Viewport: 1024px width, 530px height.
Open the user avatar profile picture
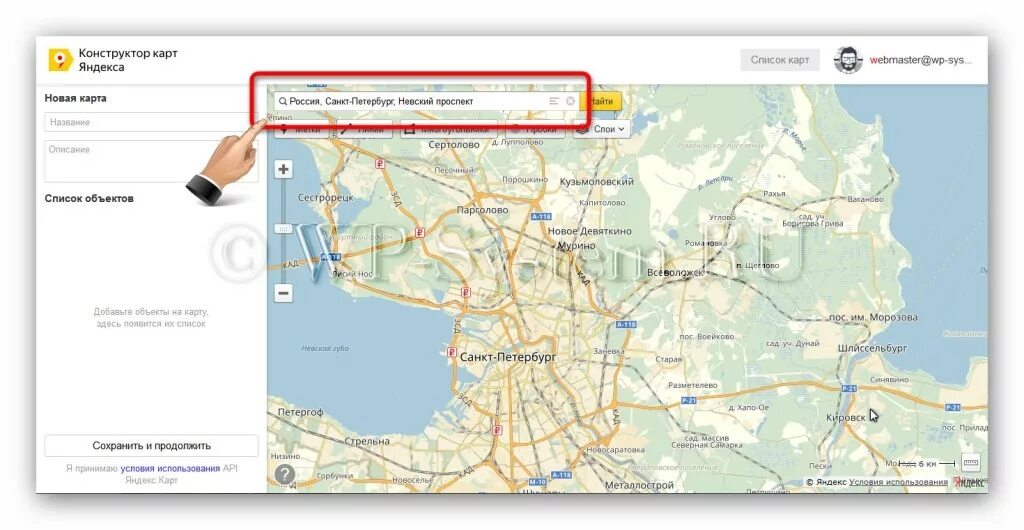point(848,60)
